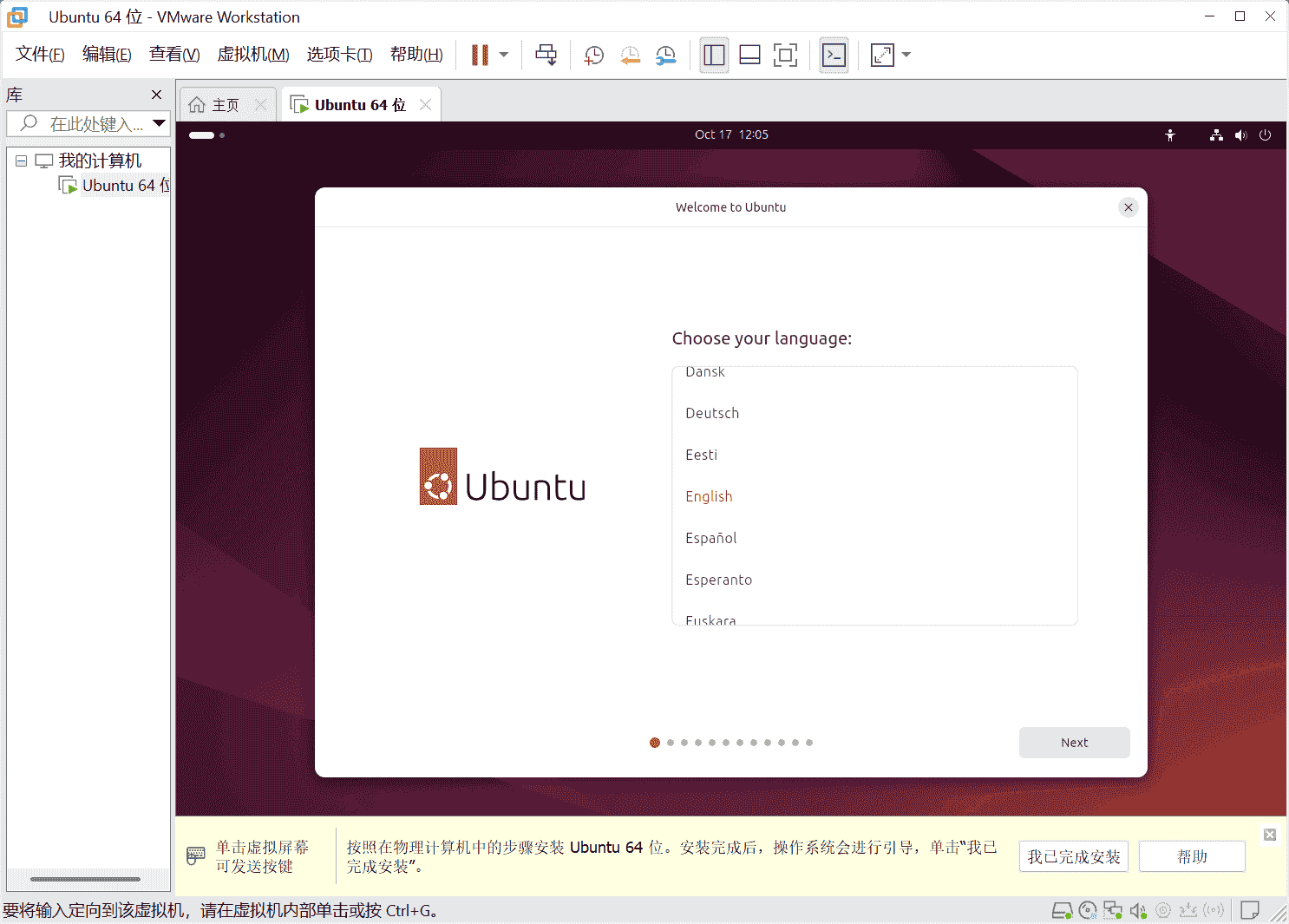Open the library search filter dropdown arrow
Screen dimensions: 1289x924
[160, 123]
